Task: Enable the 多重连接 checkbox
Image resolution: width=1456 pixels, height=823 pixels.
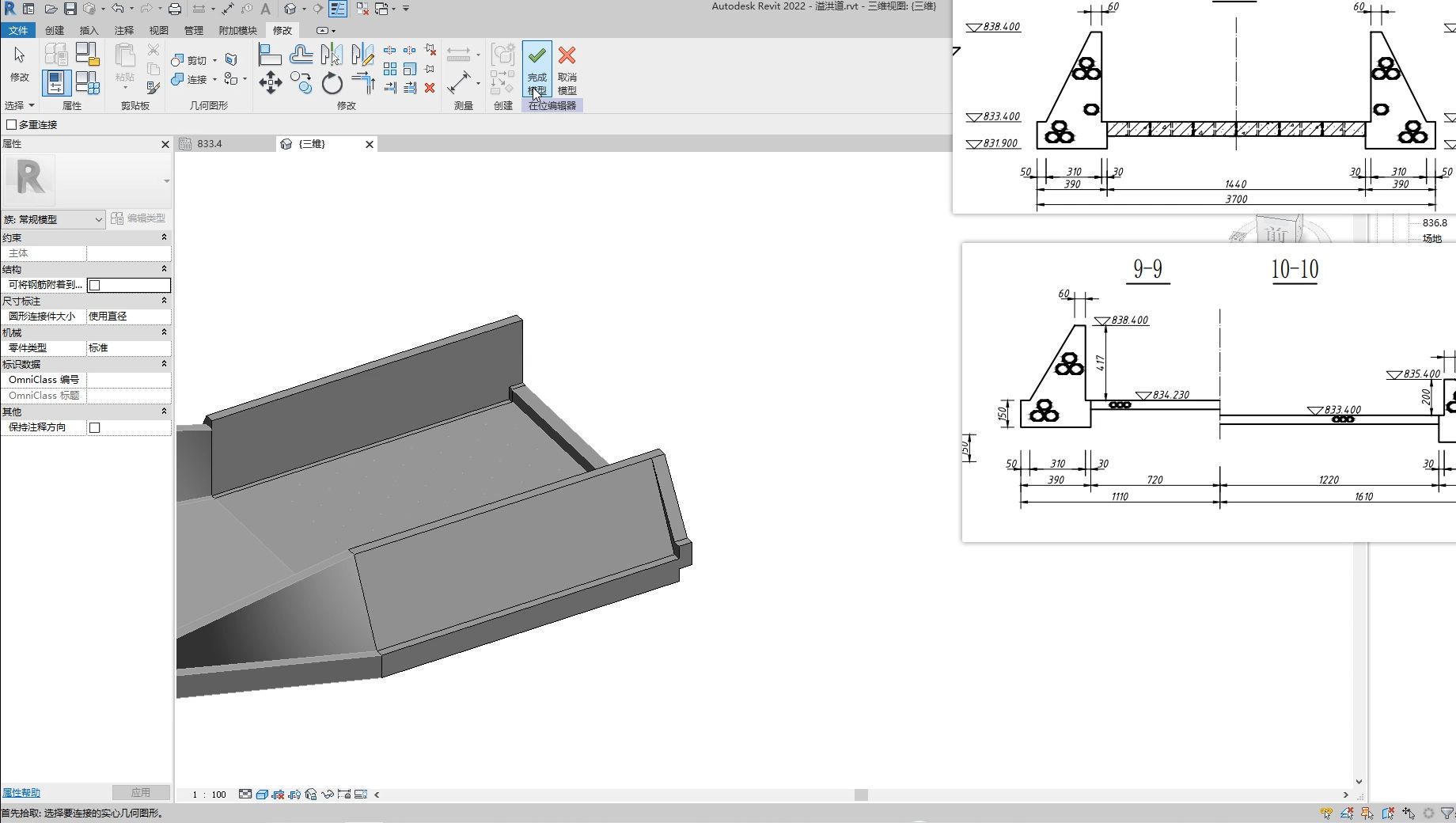Action: (12, 125)
